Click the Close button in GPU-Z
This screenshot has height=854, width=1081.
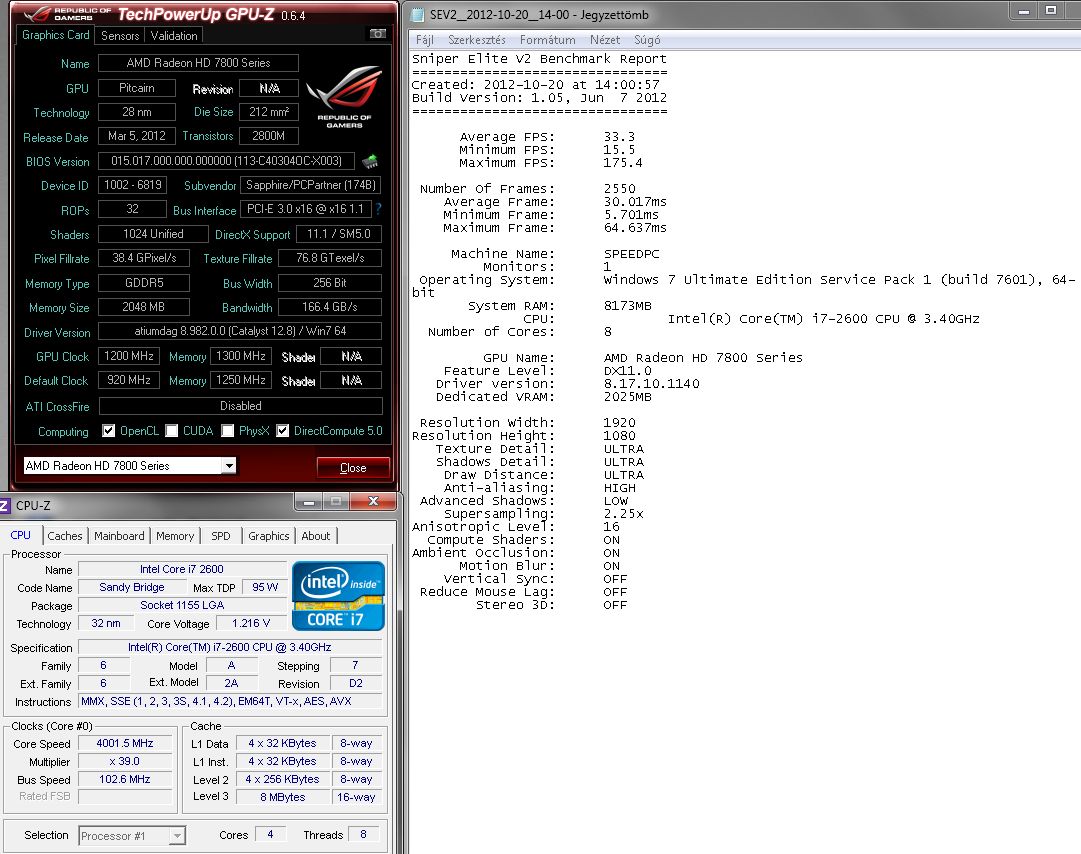[353, 467]
